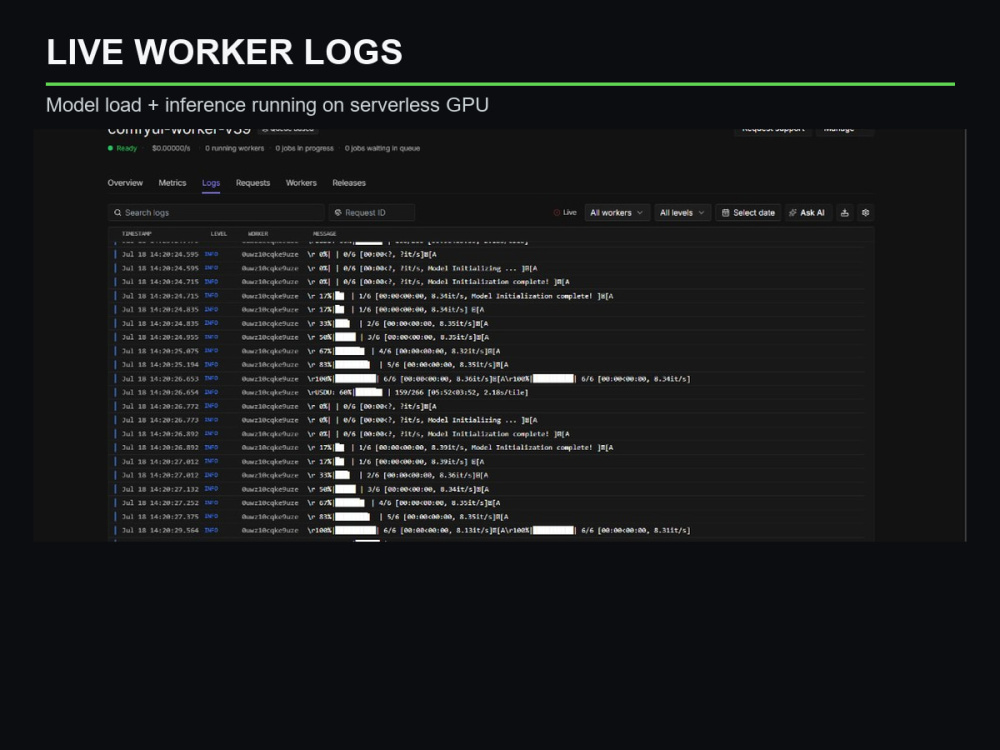The width and height of the screenshot is (1000, 750).
Task: Open the Workers tab
Action: tap(301, 183)
